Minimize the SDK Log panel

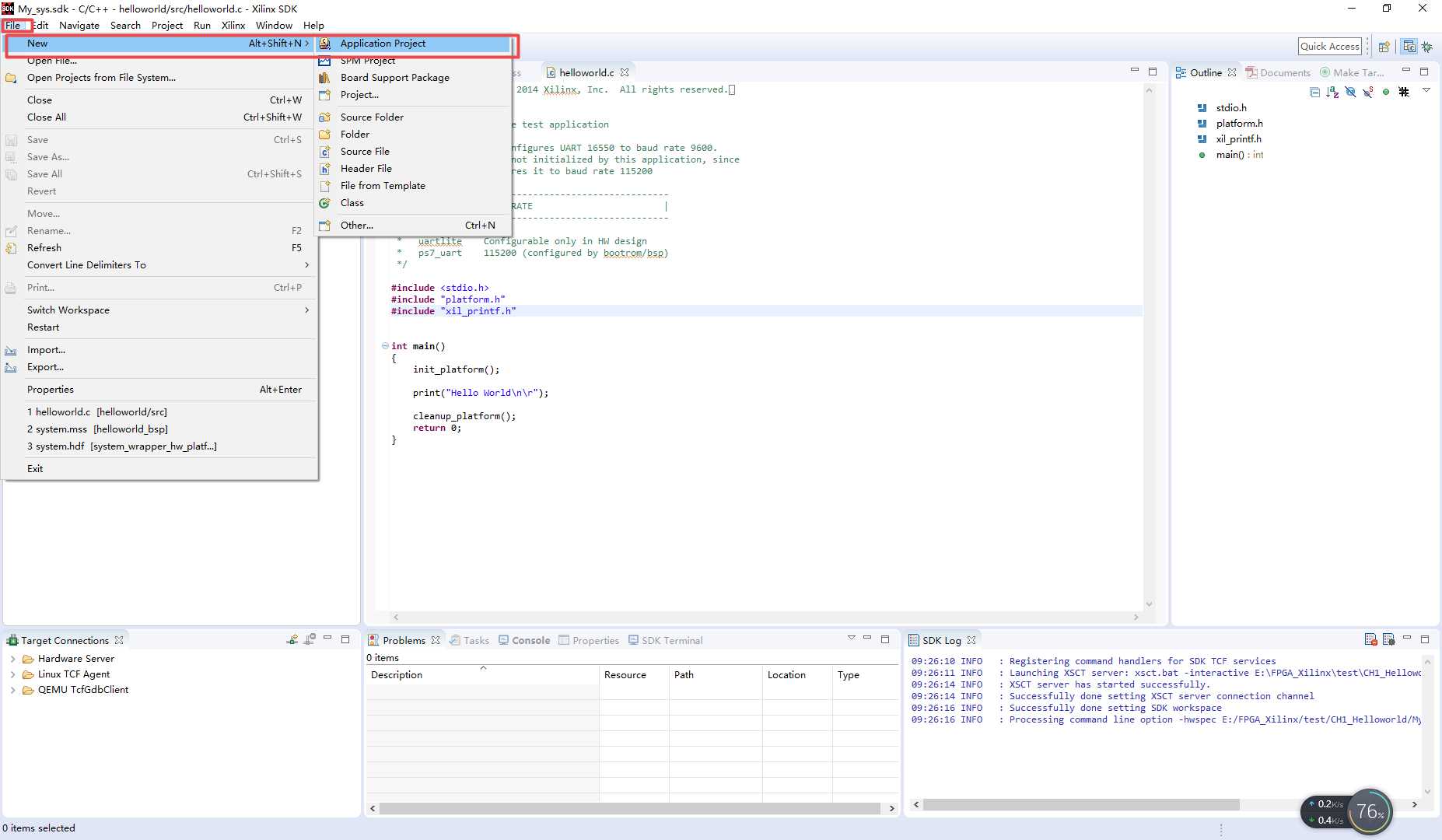1407,638
